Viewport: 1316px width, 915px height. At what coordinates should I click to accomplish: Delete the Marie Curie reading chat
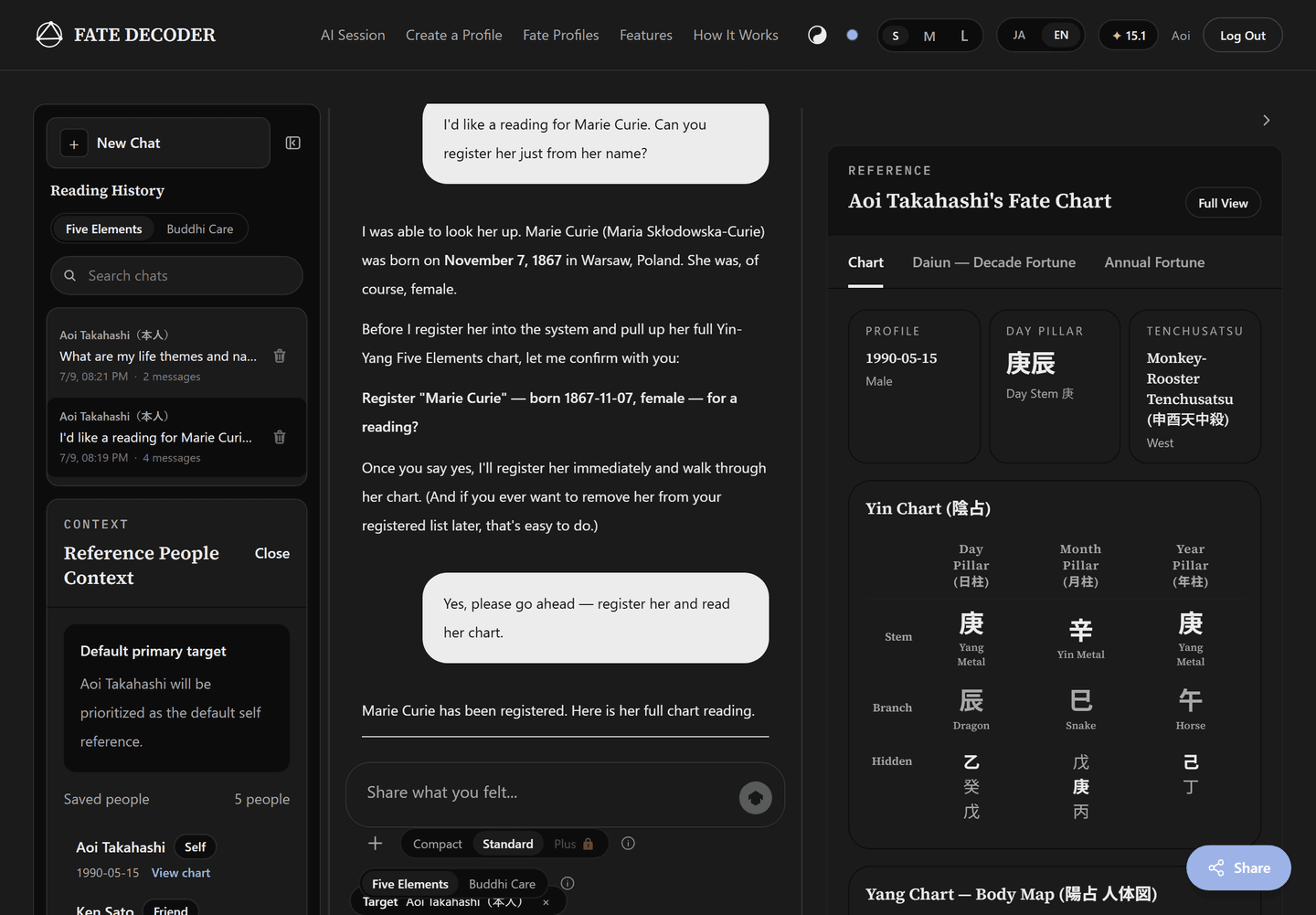tap(280, 437)
